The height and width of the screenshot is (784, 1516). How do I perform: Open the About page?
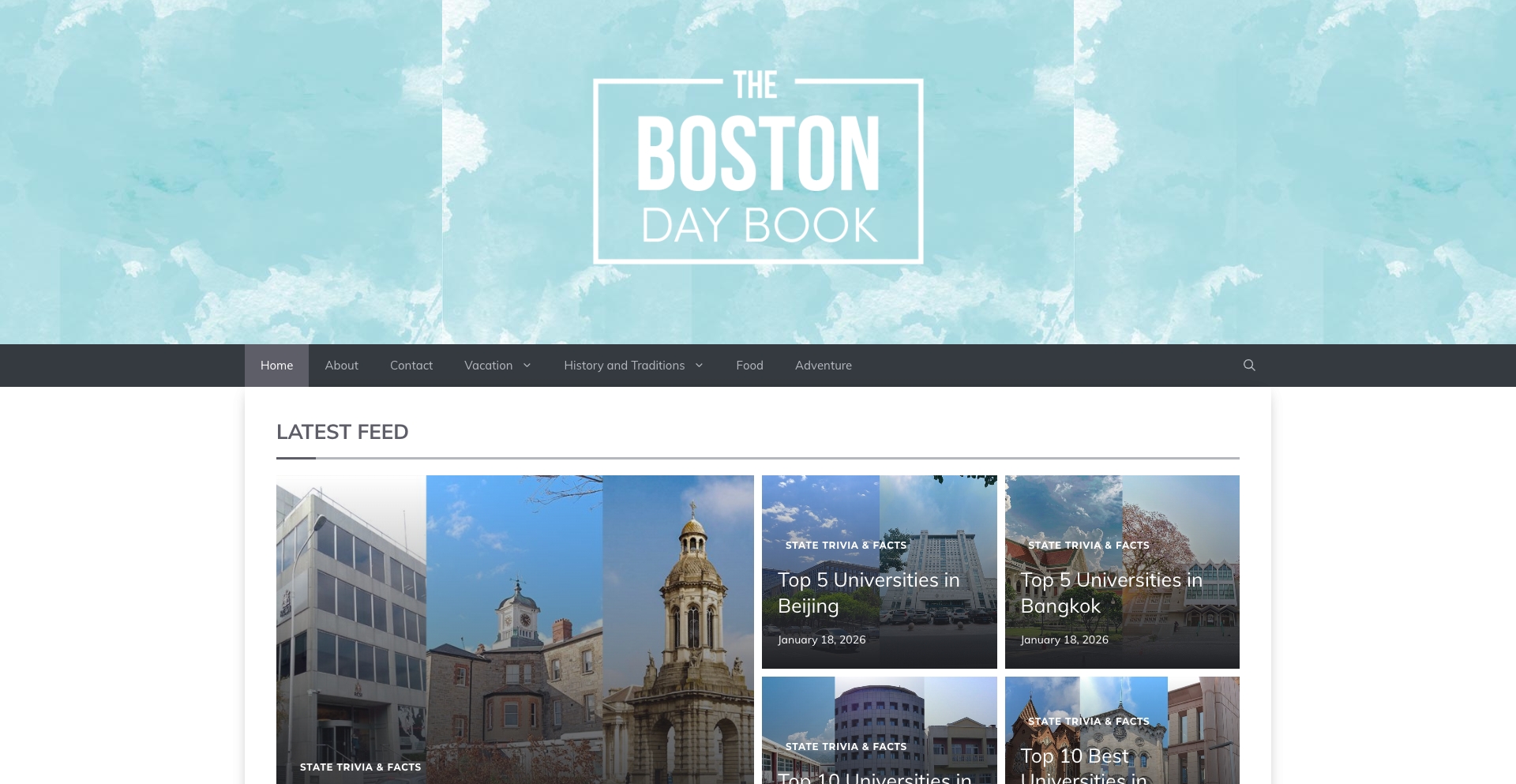tap(341, 365)
